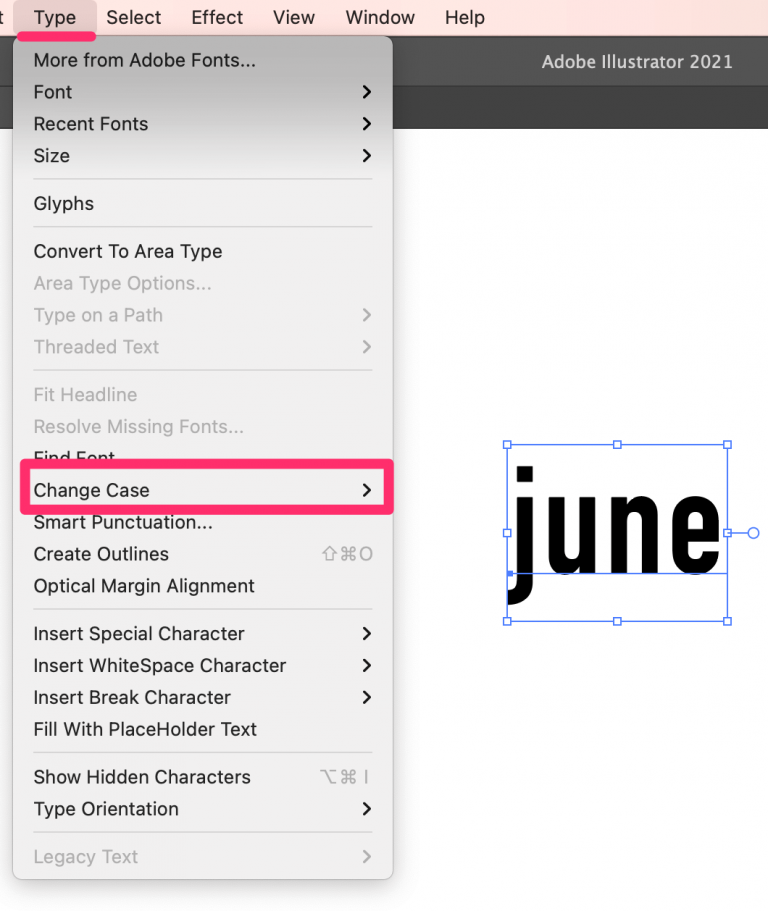Expand the Font submenu chevron
The width and height of the screenshot is (768, 911).
click(367, 92)
